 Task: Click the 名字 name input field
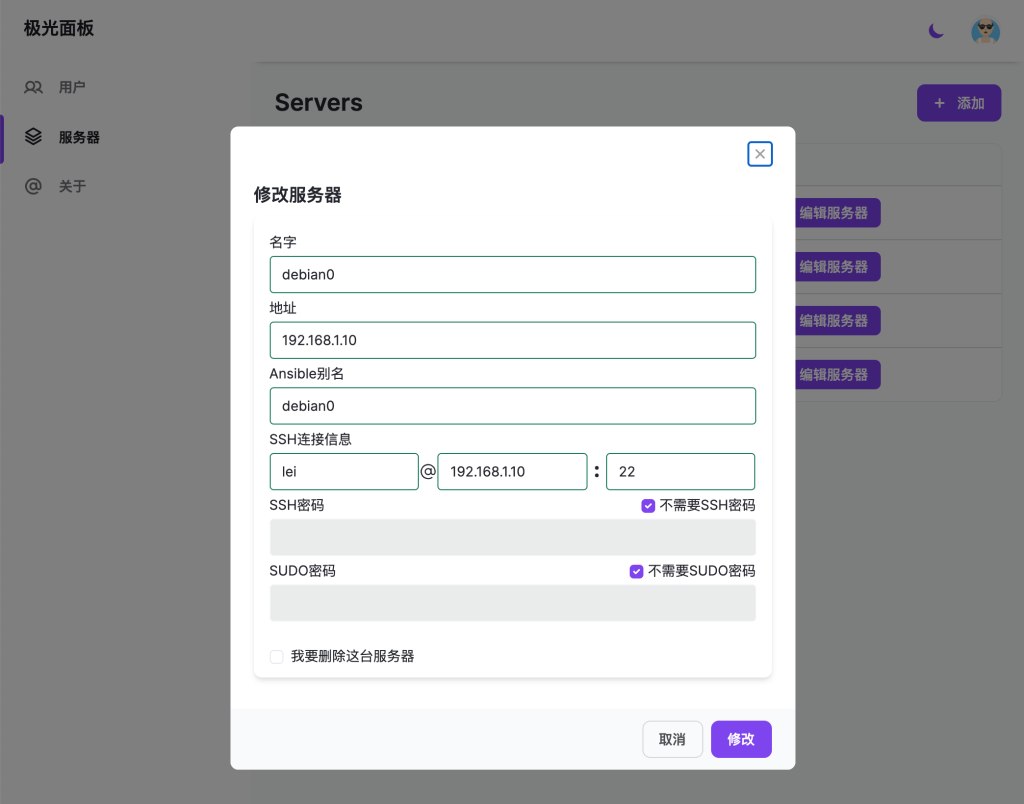click(x=512, y=274)
